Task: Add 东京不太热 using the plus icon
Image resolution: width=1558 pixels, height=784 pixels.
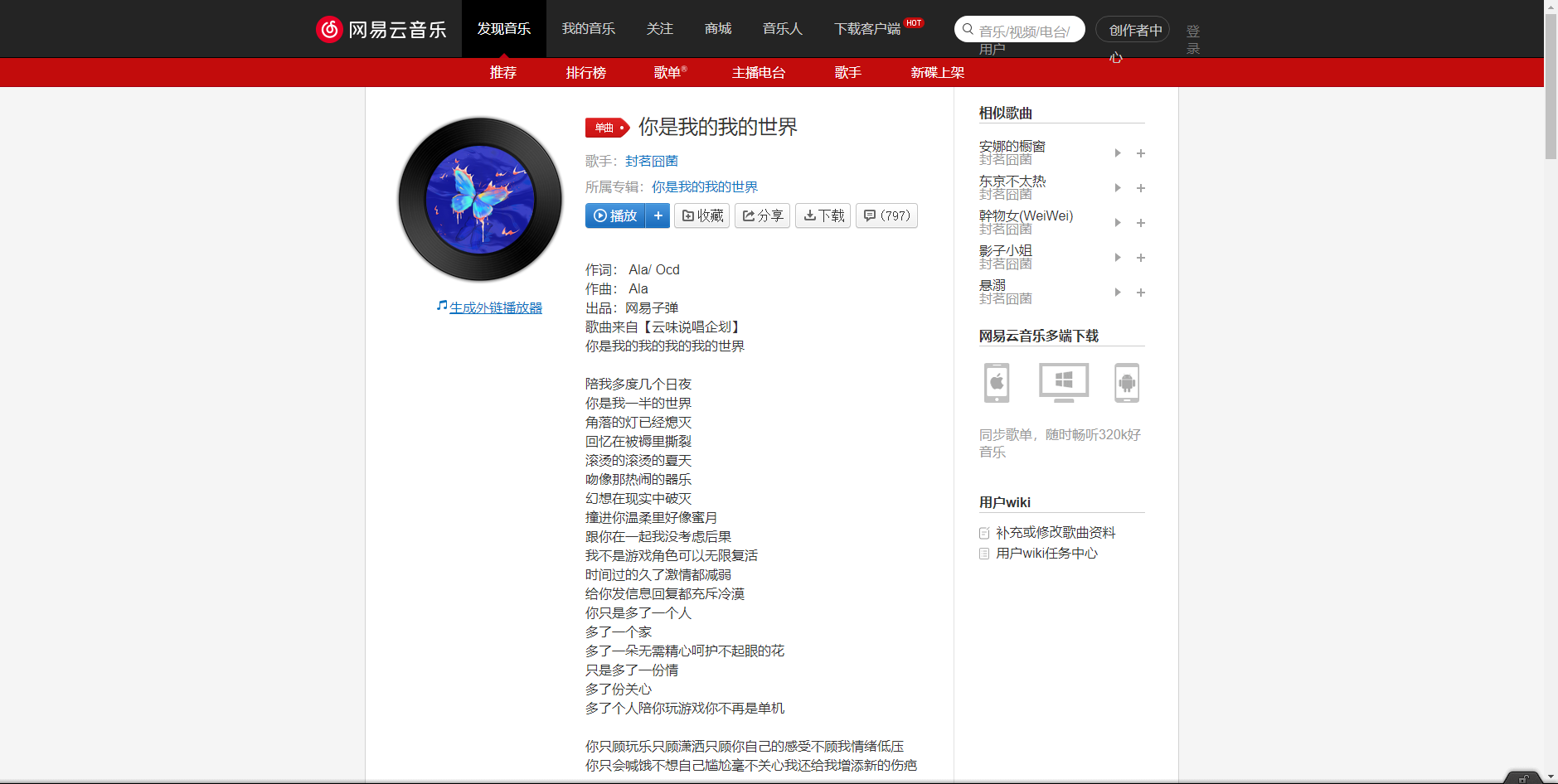Action: click(x=1141, y=187)
